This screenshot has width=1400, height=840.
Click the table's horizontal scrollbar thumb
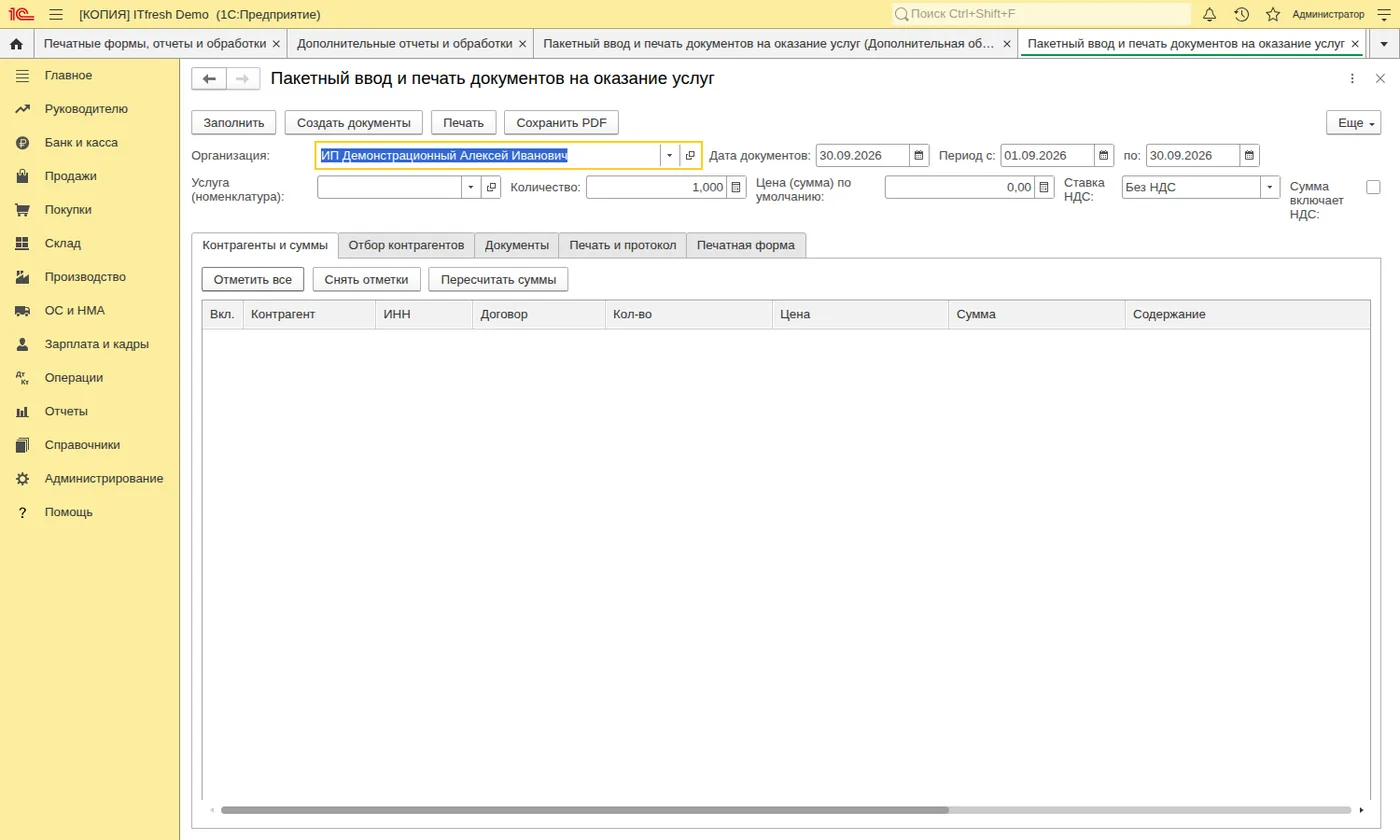pyautogui.click(x=584, y=810)
